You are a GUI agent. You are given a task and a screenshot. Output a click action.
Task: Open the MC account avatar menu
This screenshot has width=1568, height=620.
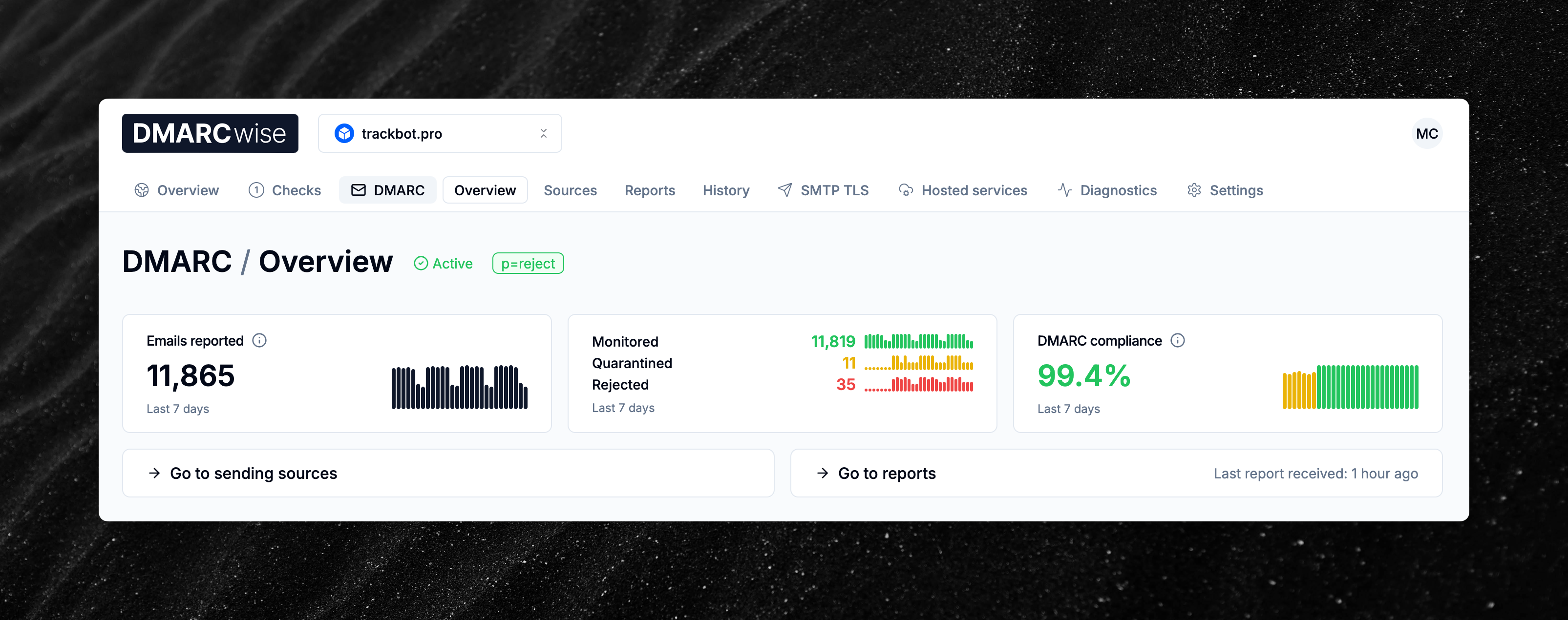1426,133
